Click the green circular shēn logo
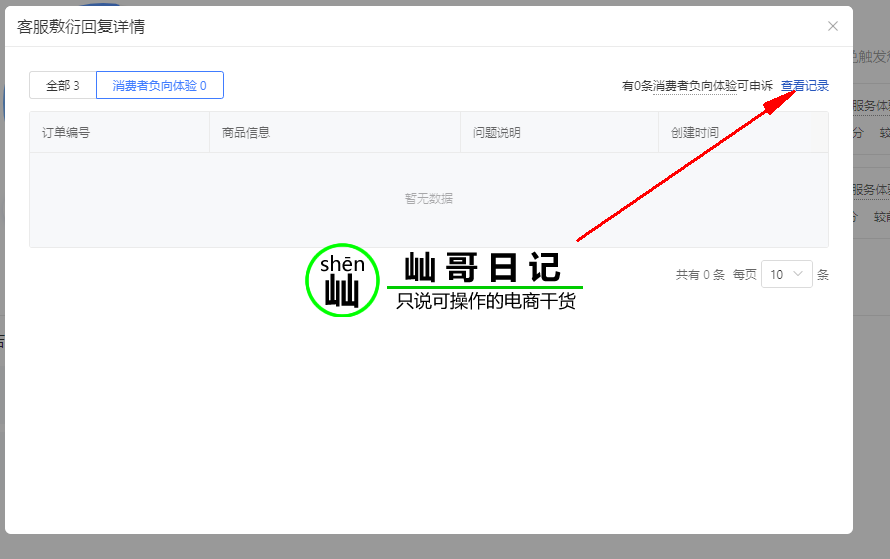Viewport: 890px width, 559px height. (x=342, y=280)
